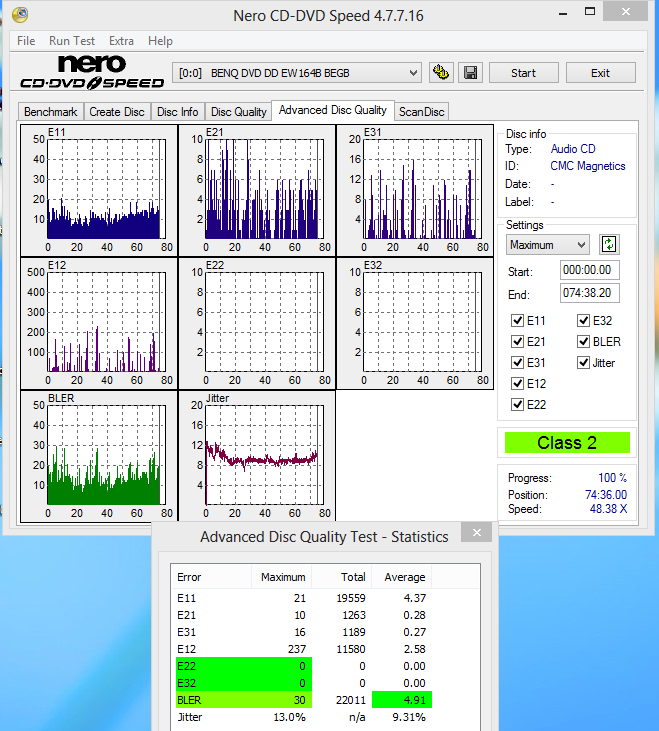
Task: Switch to the Disc Quality tab
Action: (x=239, y=112)
